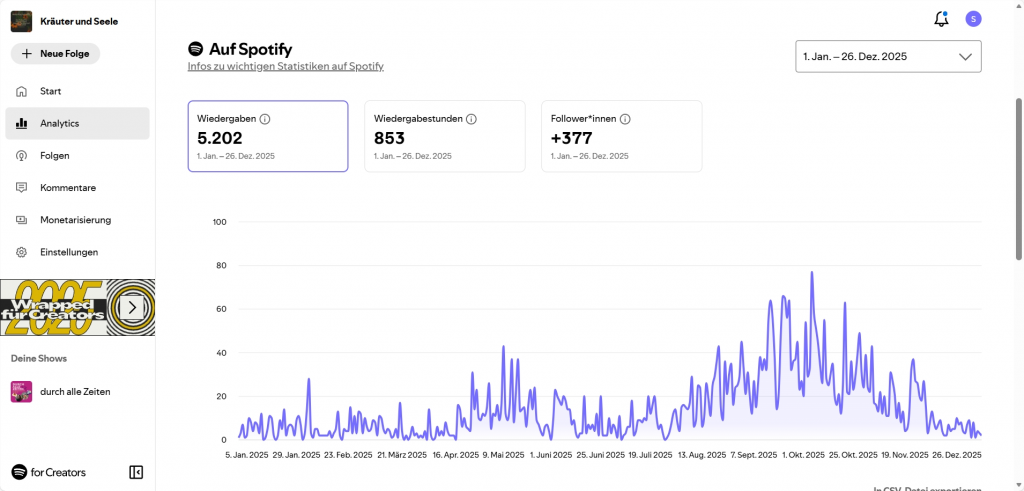
Task: Click the Neue Folge button
Action: coord(55,53)
